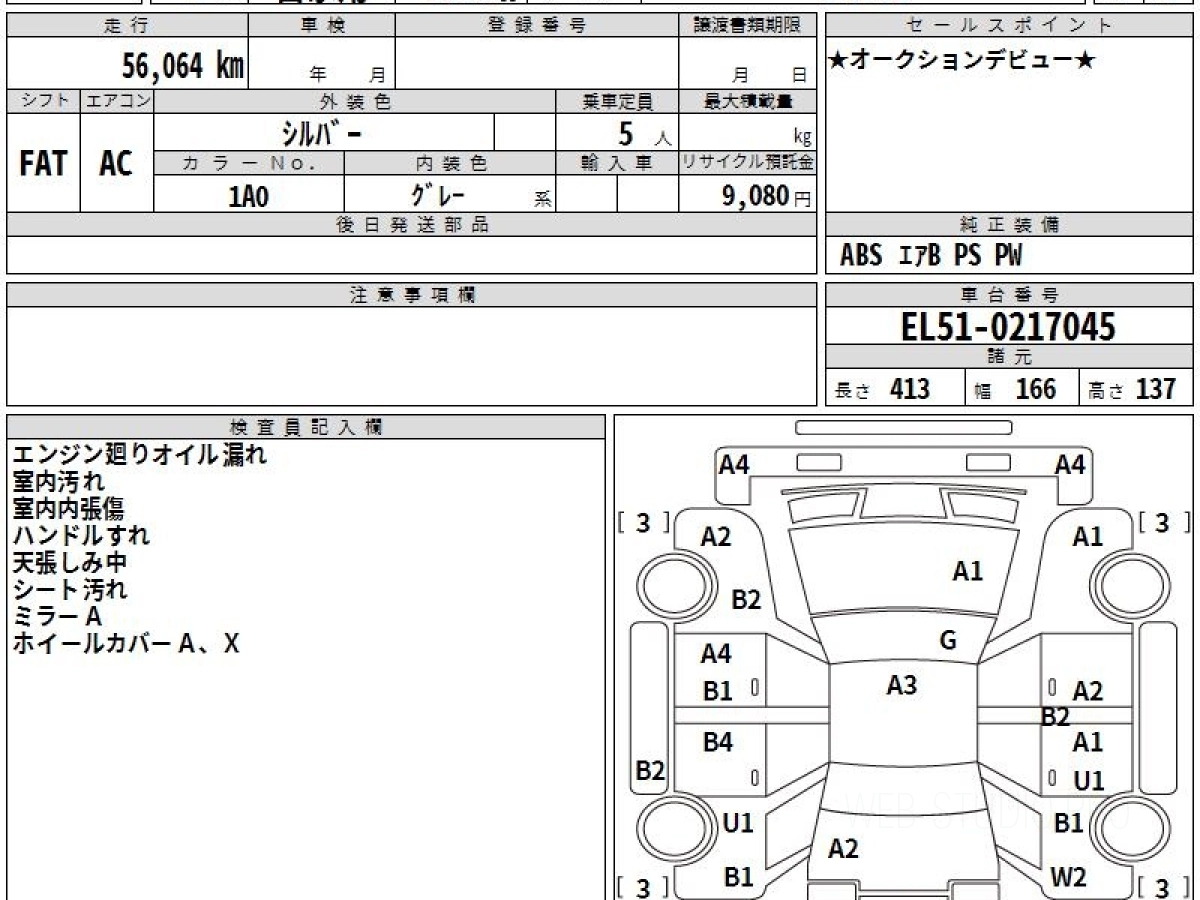
Task: Click the 注意事項欄 header
Action: click(x=412, y=295)
